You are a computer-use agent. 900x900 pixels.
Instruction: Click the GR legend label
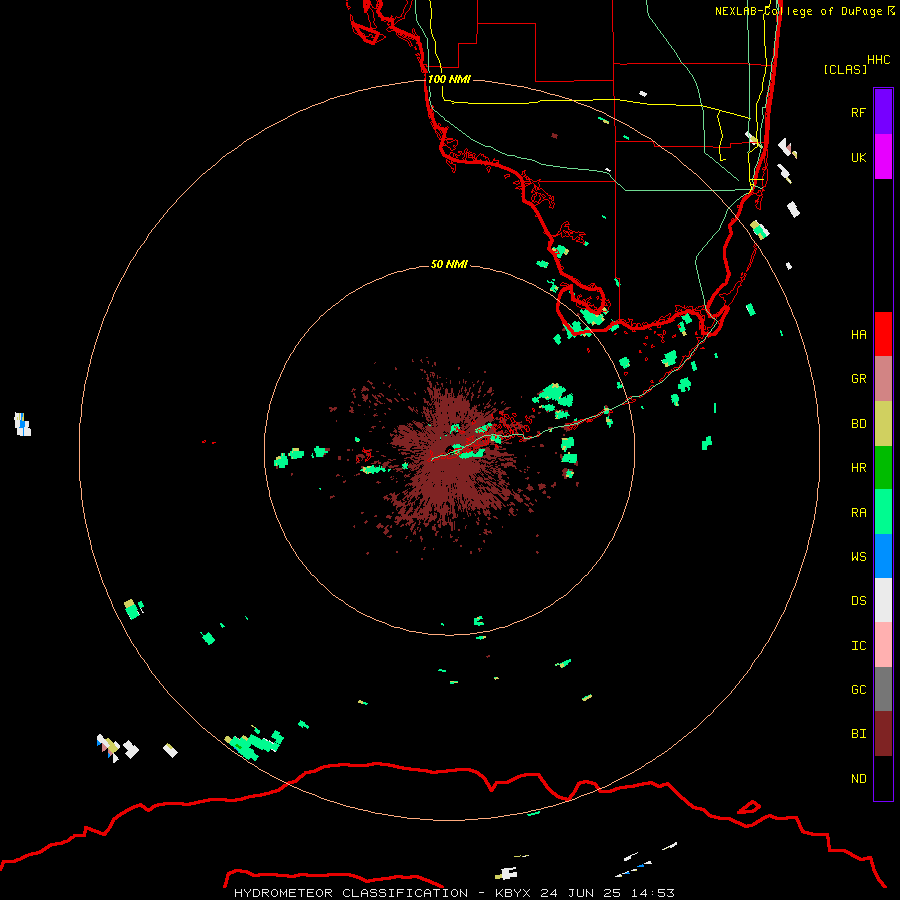[858, 379]
